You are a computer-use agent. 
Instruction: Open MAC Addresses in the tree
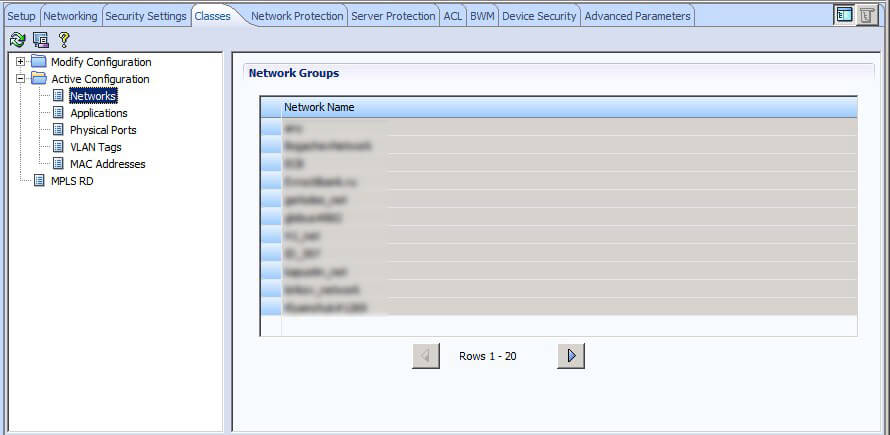[x=107, y=164]
